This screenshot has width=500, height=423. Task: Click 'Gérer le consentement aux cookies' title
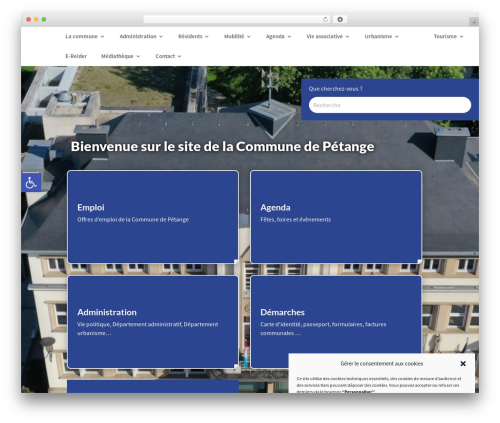[382, 364]
